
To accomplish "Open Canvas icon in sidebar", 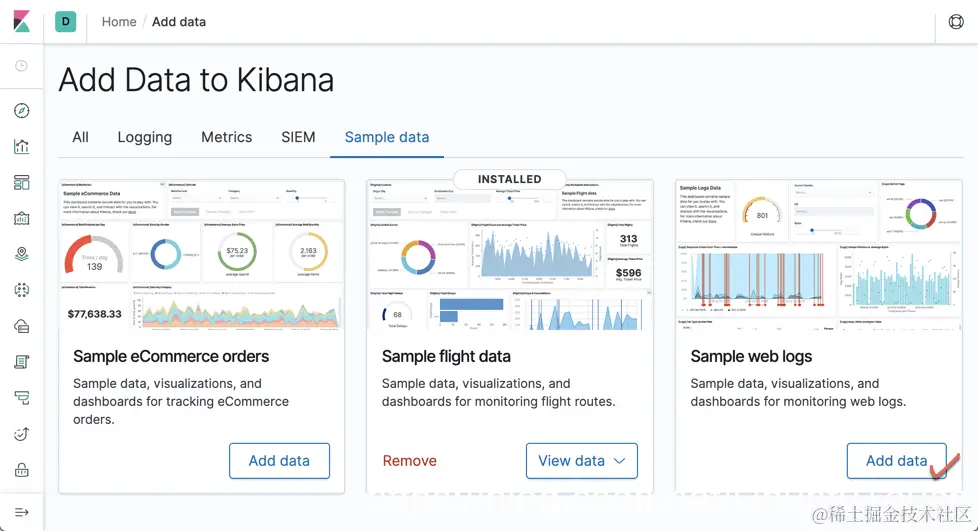I will click(21, 218).
